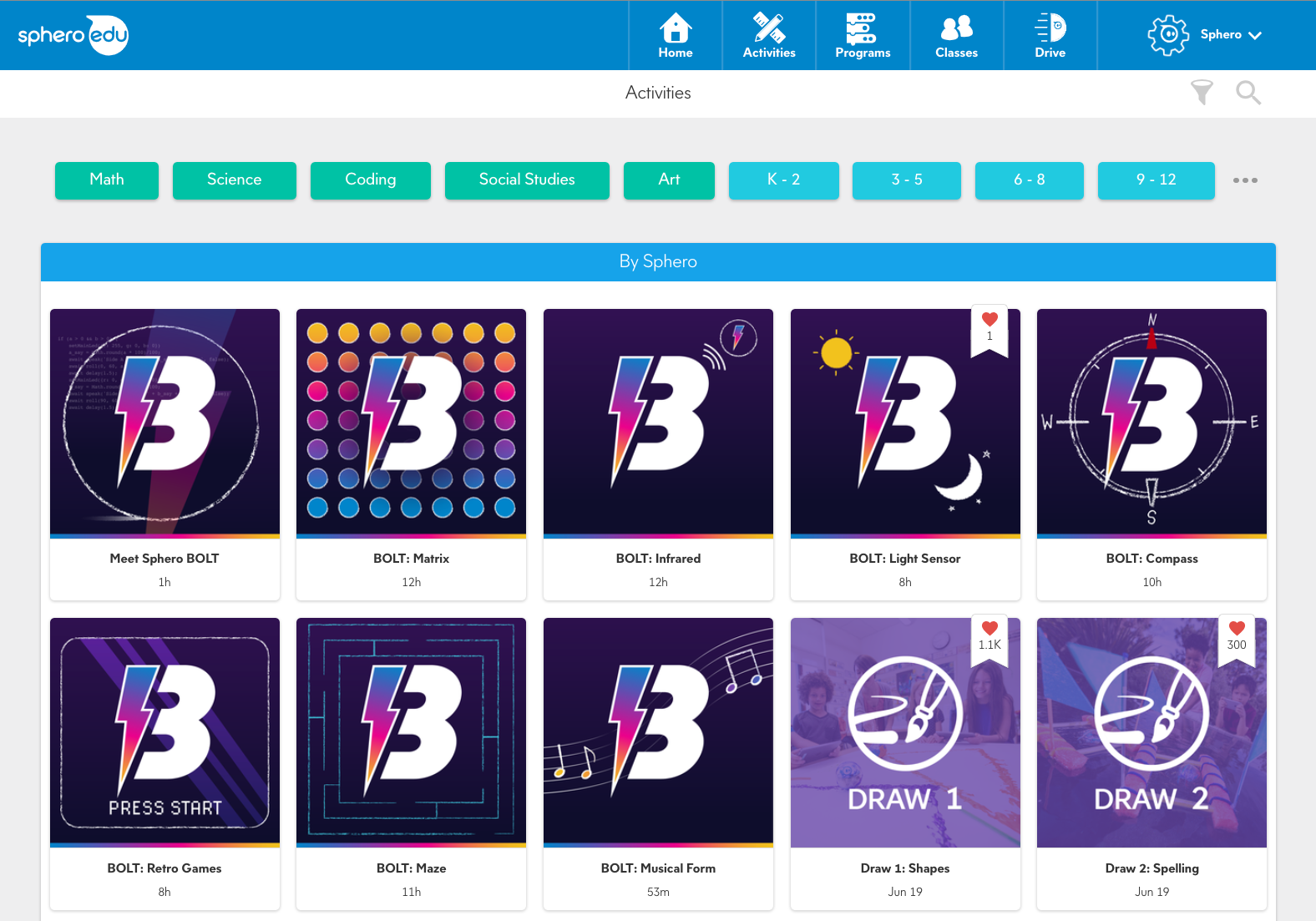Image resolution: width=1316 pixels, height=921 pixels.
Task: Click the BOLT: Light Sensor title
Action: tap(905, 559)
